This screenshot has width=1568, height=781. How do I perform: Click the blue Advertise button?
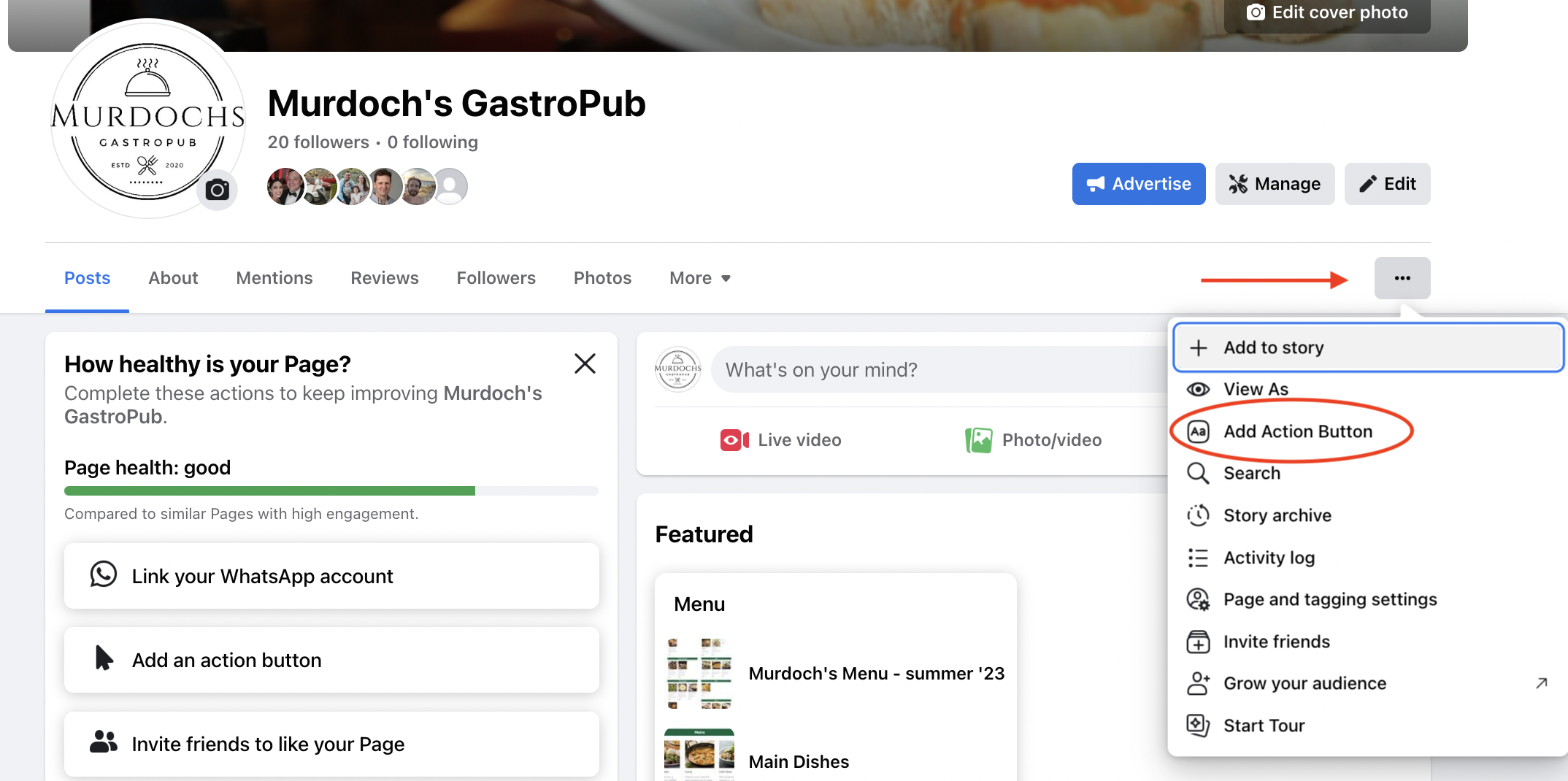(1138, 184)
